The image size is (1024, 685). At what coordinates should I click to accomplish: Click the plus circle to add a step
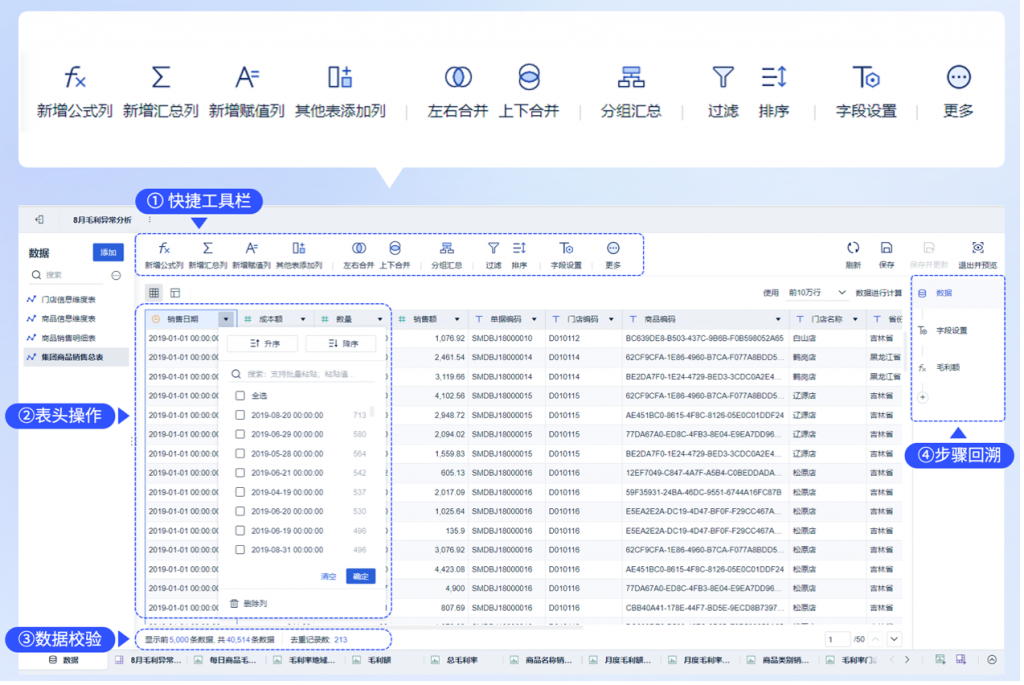[x=923, y=398]
